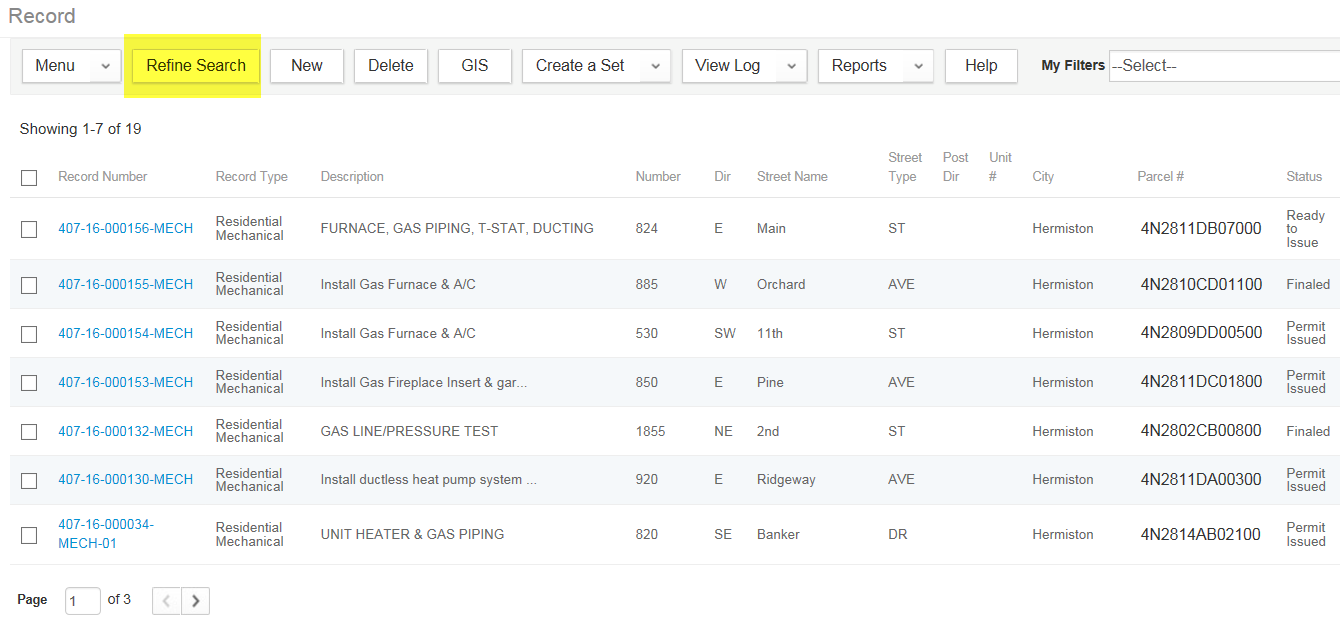Tick the select-all checkbox in header
The height and width of the screenshot is (620, 1340).
[x=29, y=178]
